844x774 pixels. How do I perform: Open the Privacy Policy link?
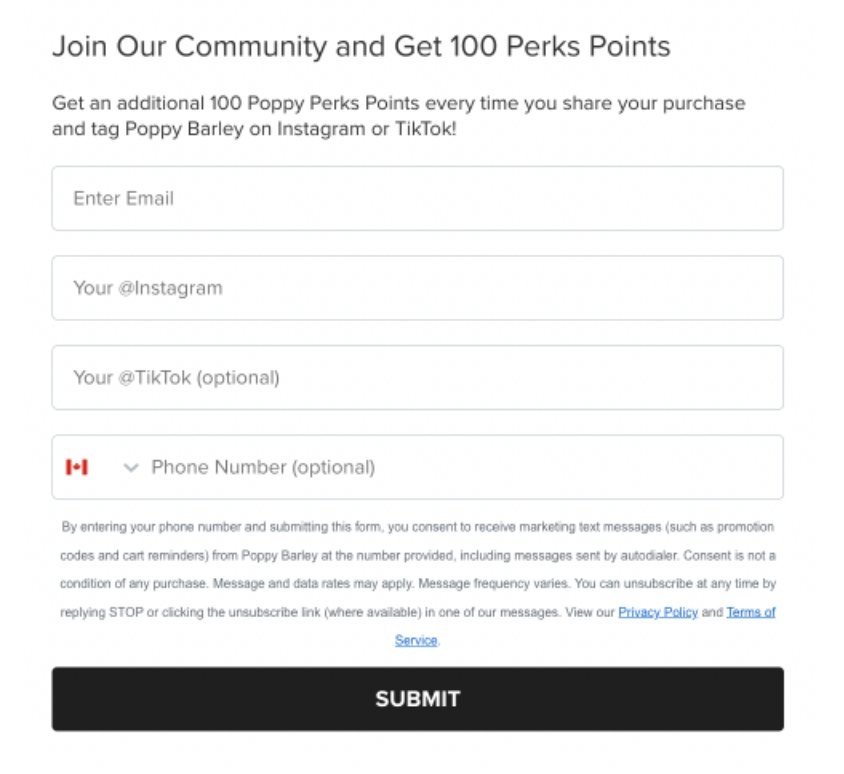coord(657,612)
